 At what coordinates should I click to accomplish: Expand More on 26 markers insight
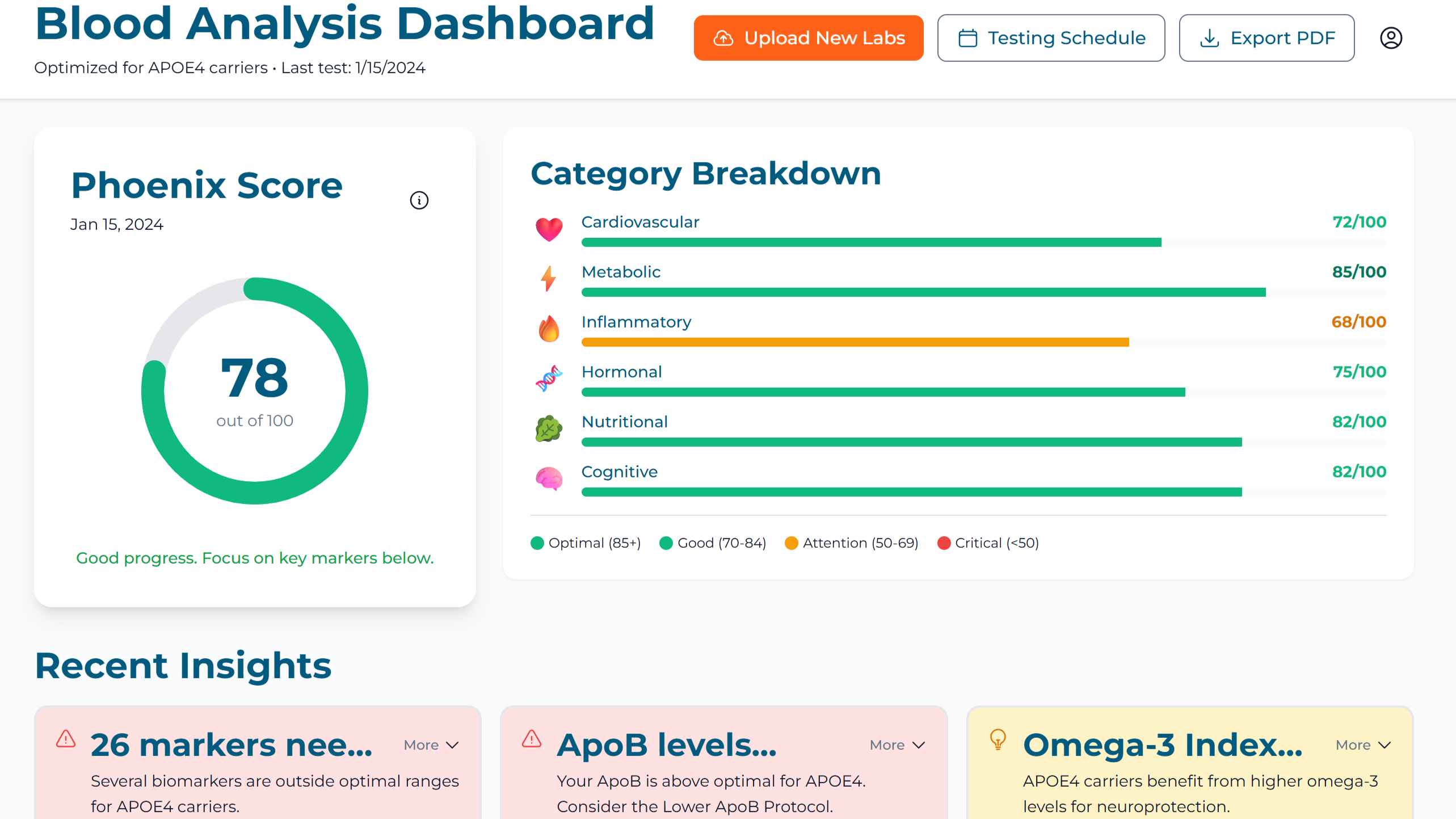coord(431,745)
